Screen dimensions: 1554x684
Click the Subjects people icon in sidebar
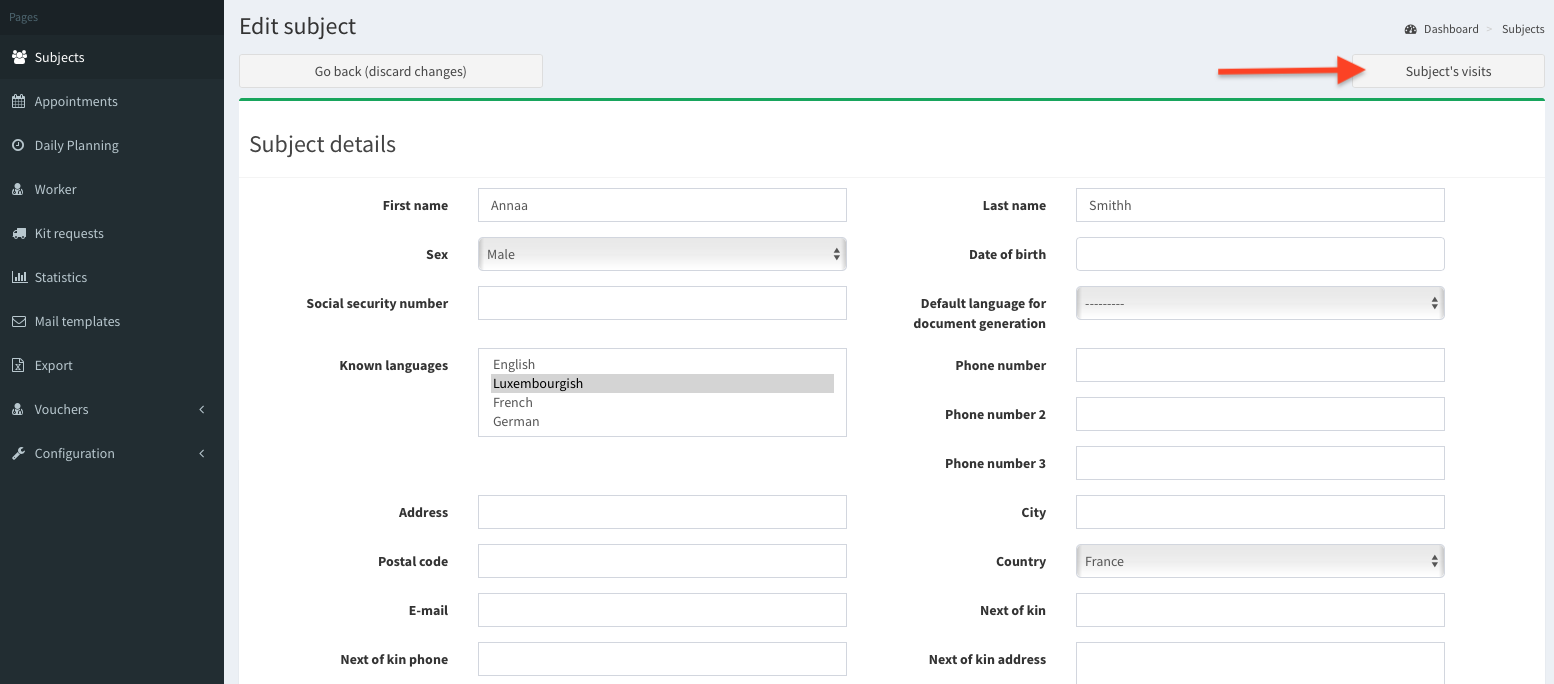tap(19, 57)
